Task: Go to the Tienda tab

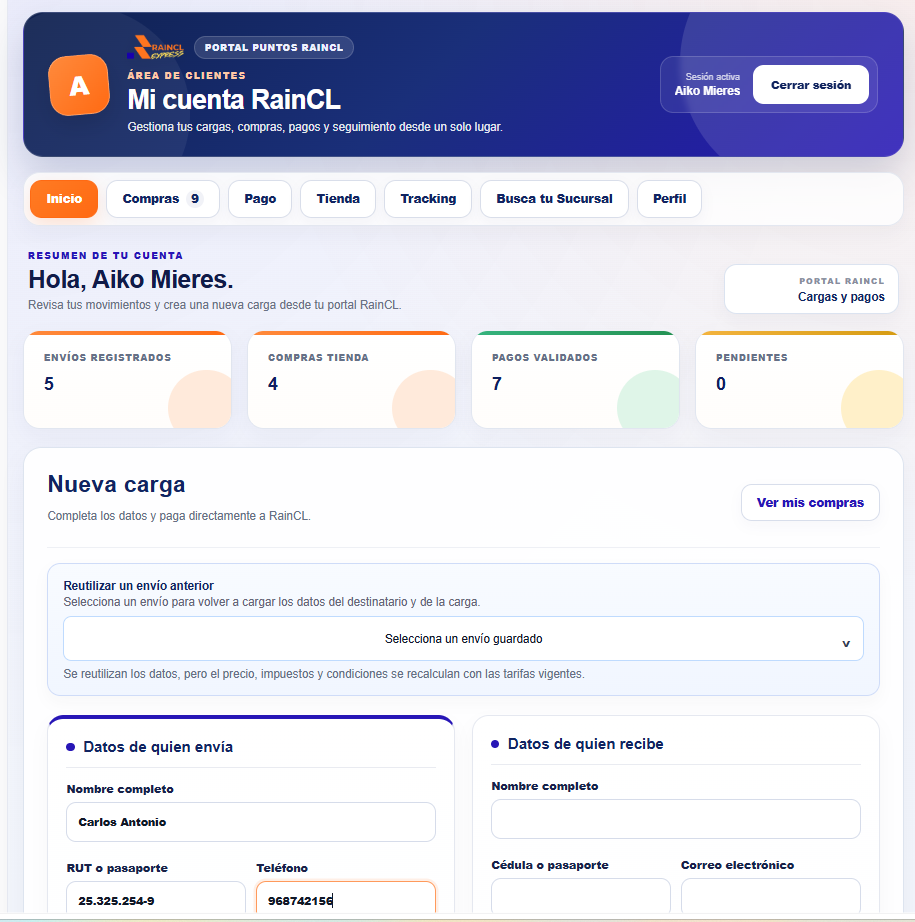Action: tap(338, 199)
